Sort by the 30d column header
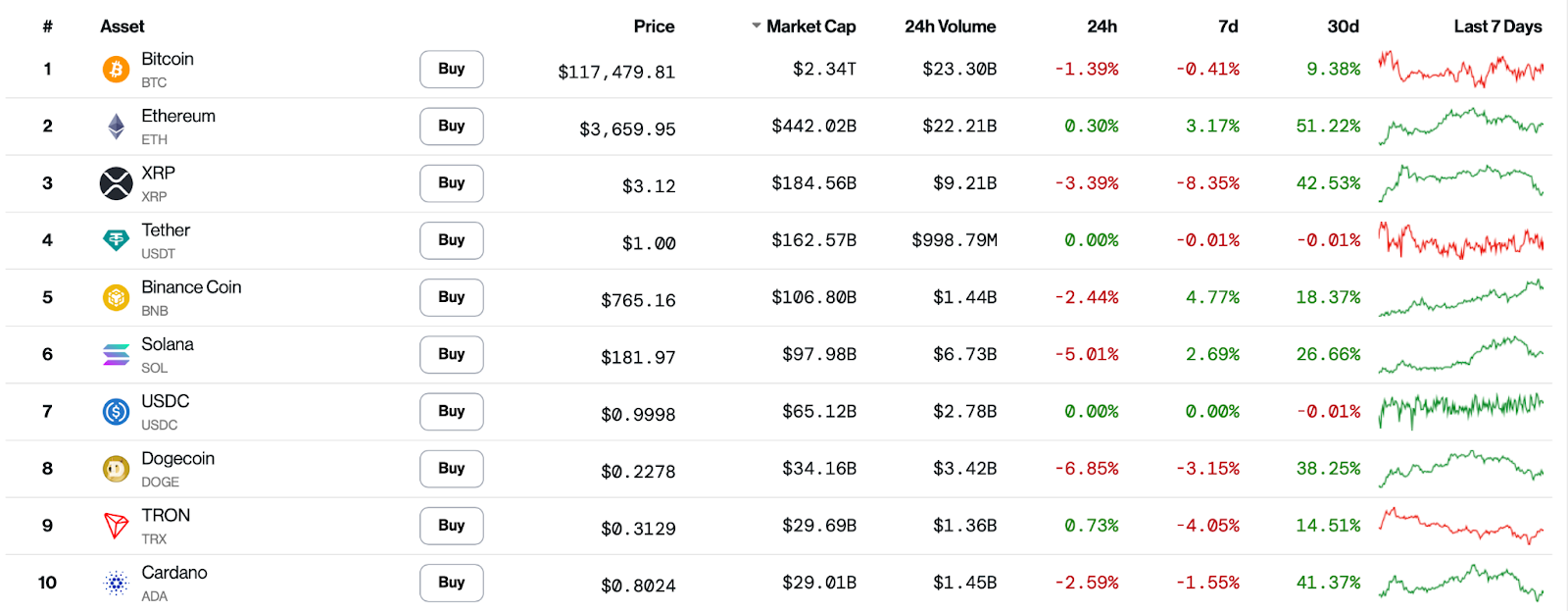 click(1343, 26)
